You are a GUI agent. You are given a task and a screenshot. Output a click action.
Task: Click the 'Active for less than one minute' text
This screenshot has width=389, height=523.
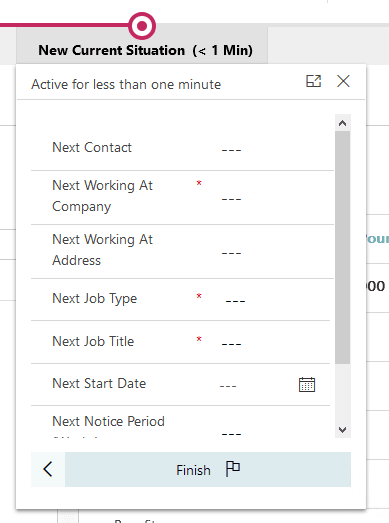click(126, 84)
